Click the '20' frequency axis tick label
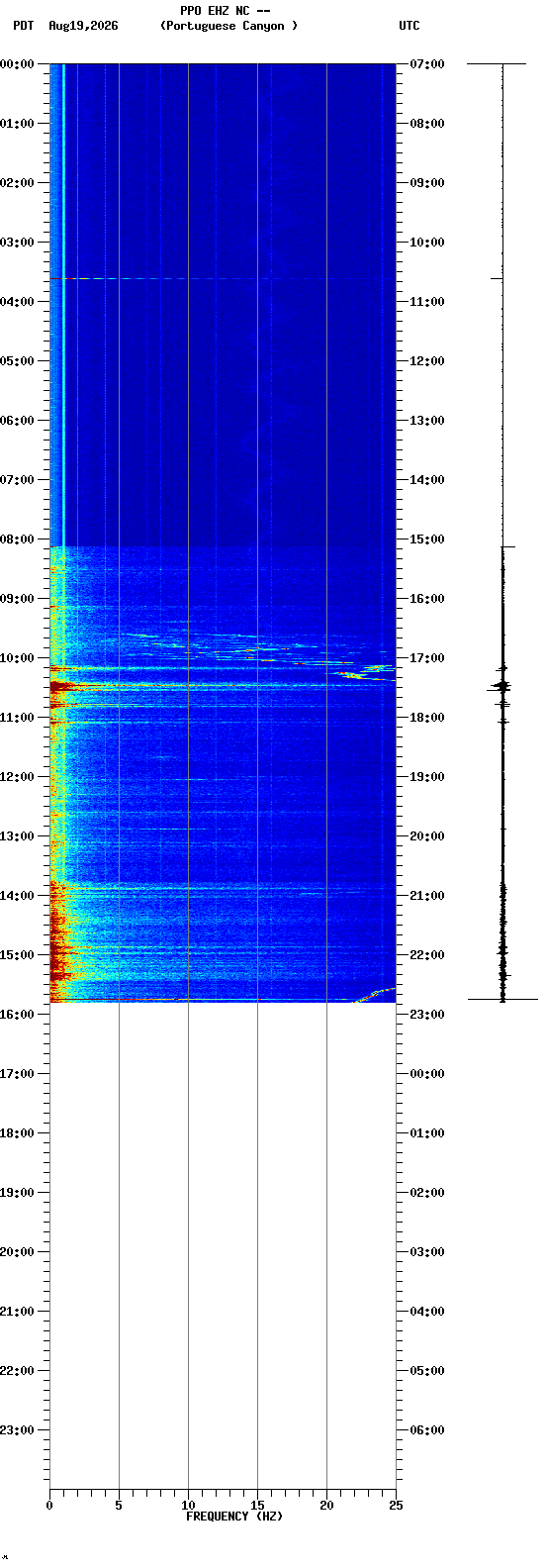This screenshot has height=1568, width=546. [326, 1506]
